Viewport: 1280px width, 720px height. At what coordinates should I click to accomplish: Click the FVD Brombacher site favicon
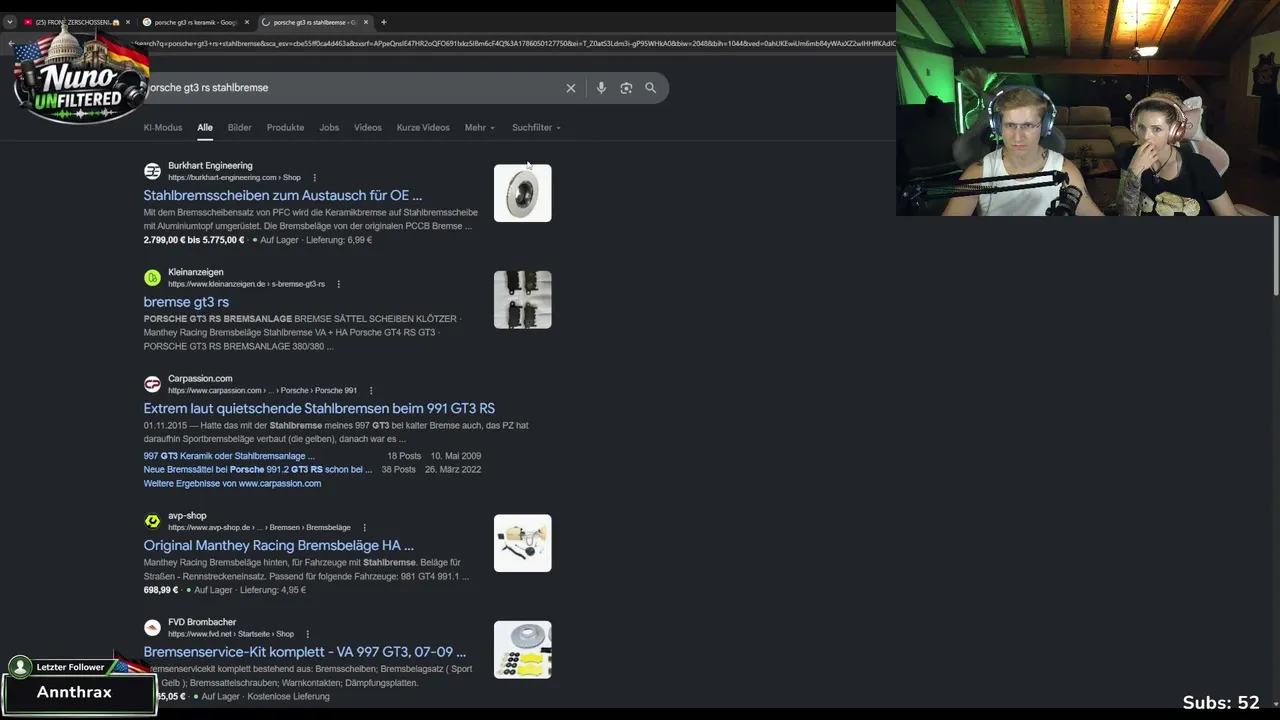pos(152,628)
